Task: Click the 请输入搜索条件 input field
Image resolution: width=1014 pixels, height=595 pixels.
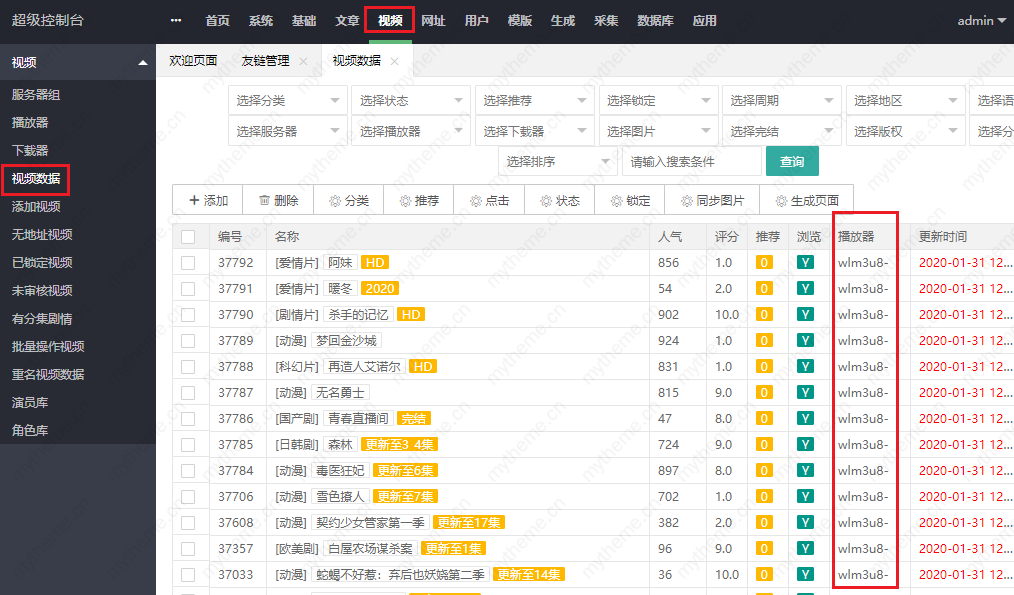Action: point(691,161)
